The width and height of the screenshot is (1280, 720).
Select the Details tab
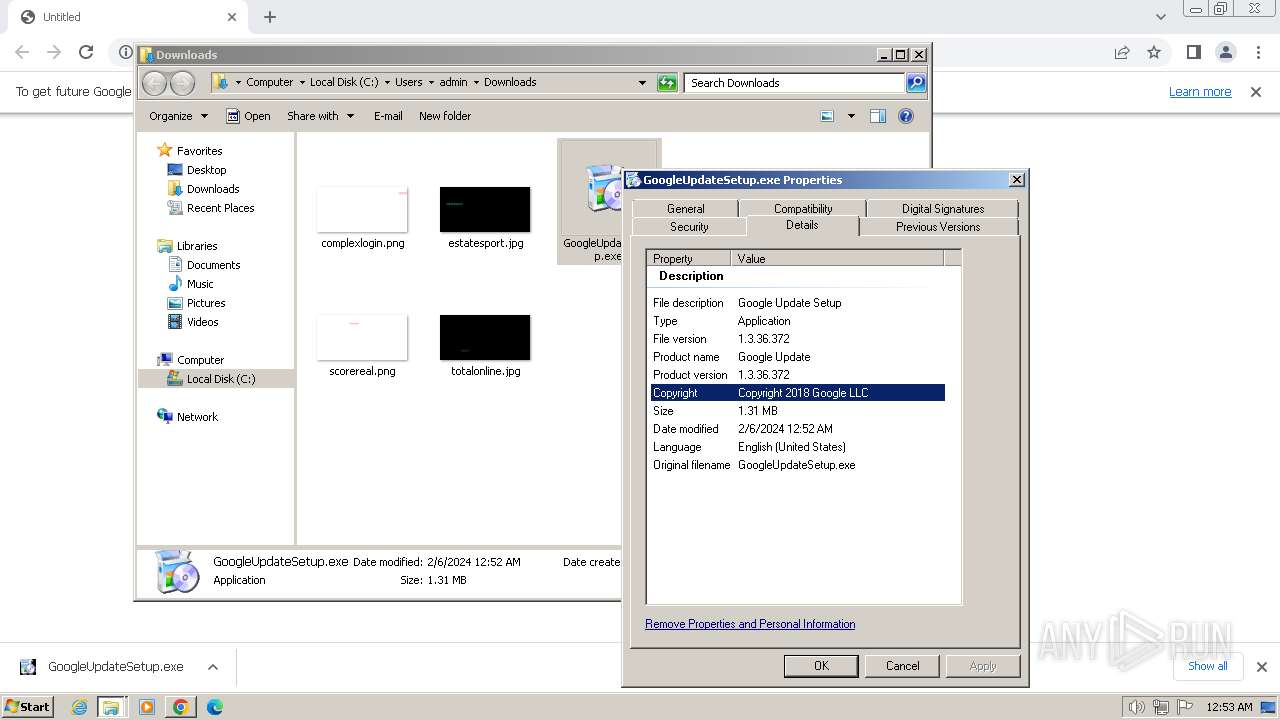[x=802, y=226]
